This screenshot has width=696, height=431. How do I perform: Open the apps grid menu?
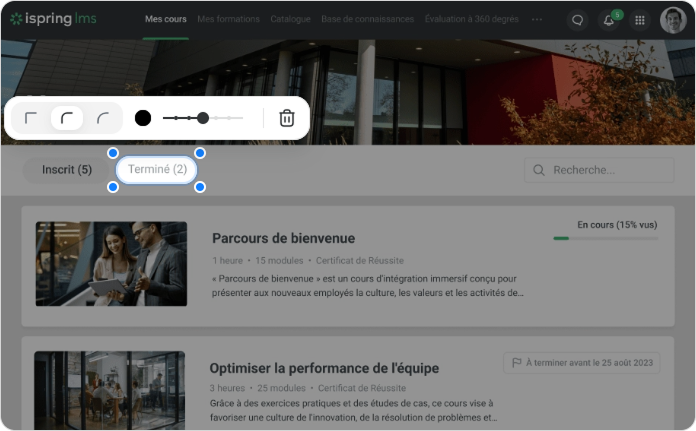pos(641,20)
